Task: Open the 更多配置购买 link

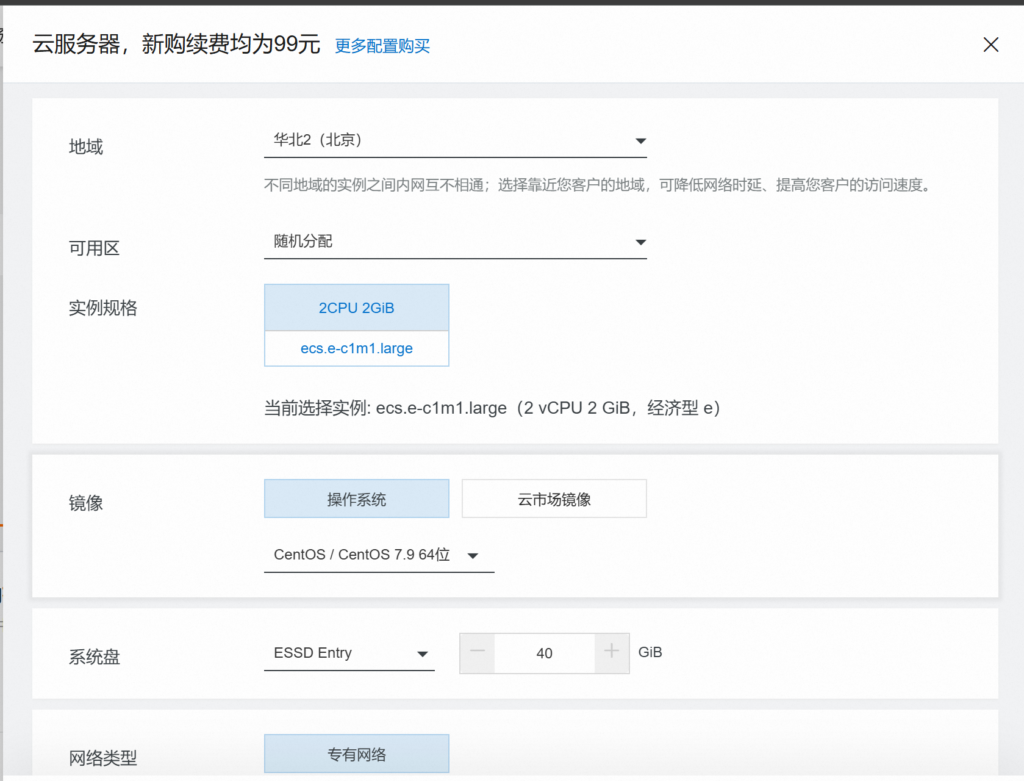Action: (382, 46)
